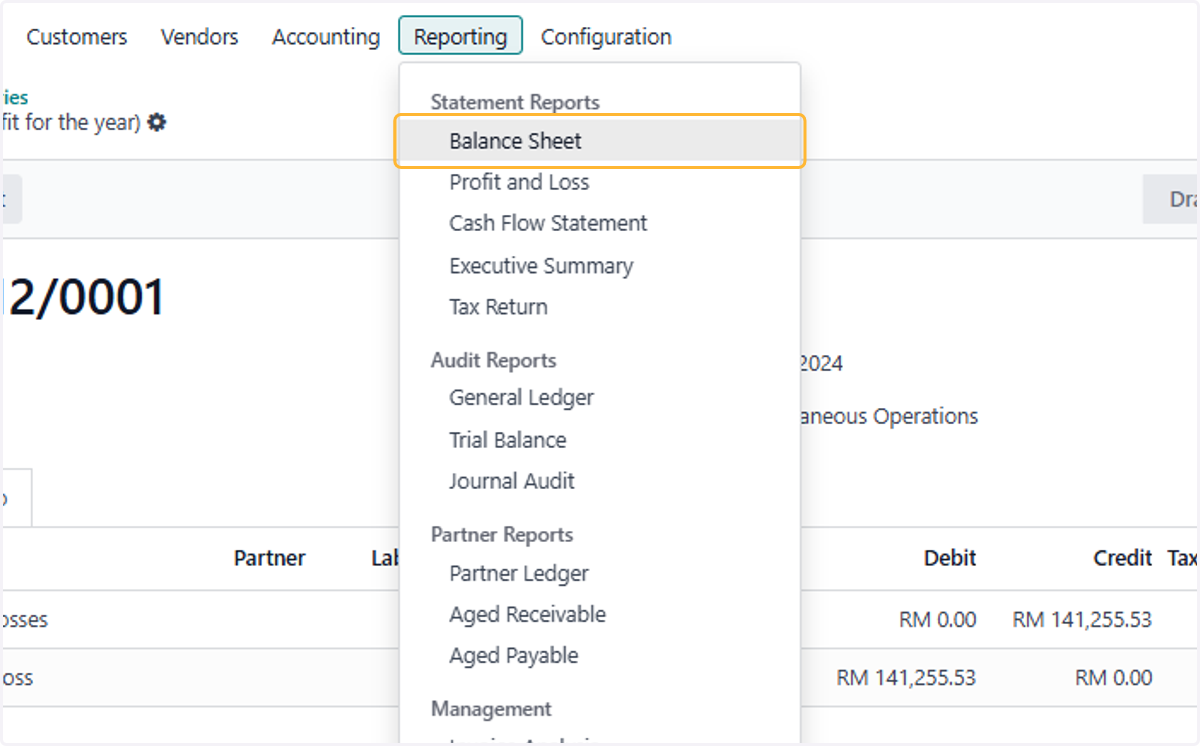This screenshot has width=1200, height=746.
Task: Open Partner Ledger report
Action: pyautogui.click(x=519, y=574)
